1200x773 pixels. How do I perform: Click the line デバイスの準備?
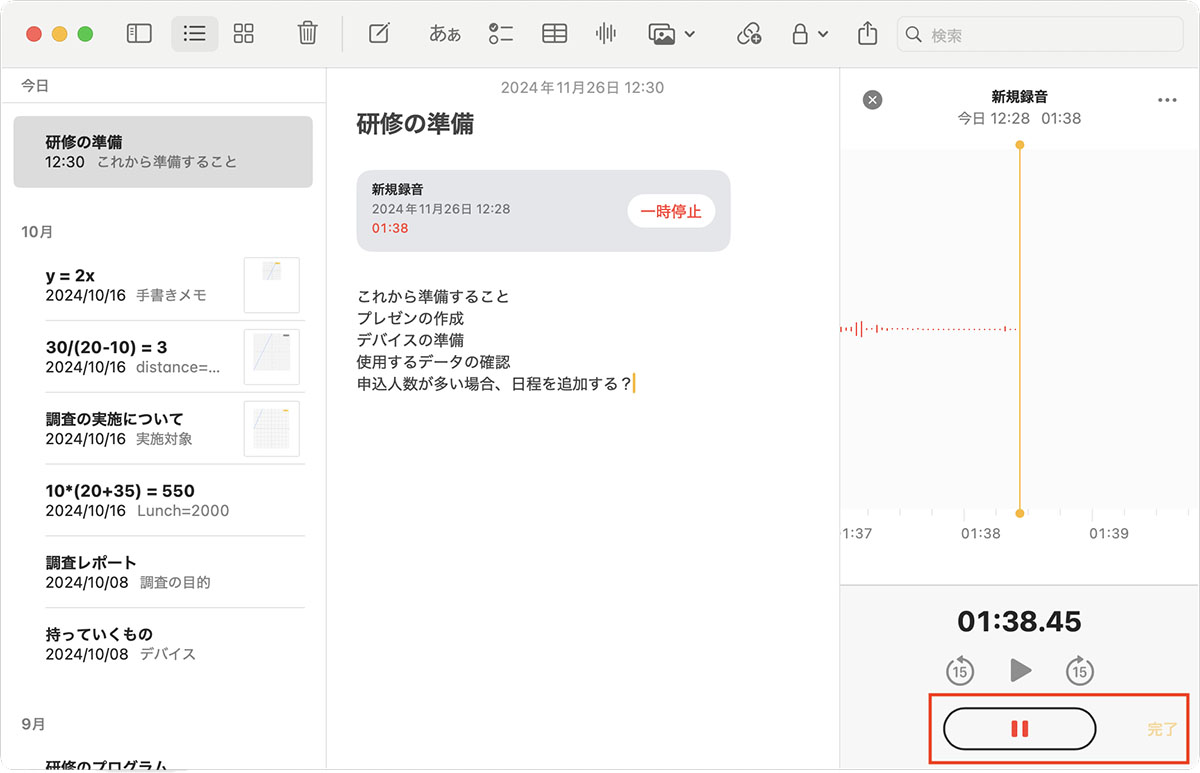[x=410, y=340]
